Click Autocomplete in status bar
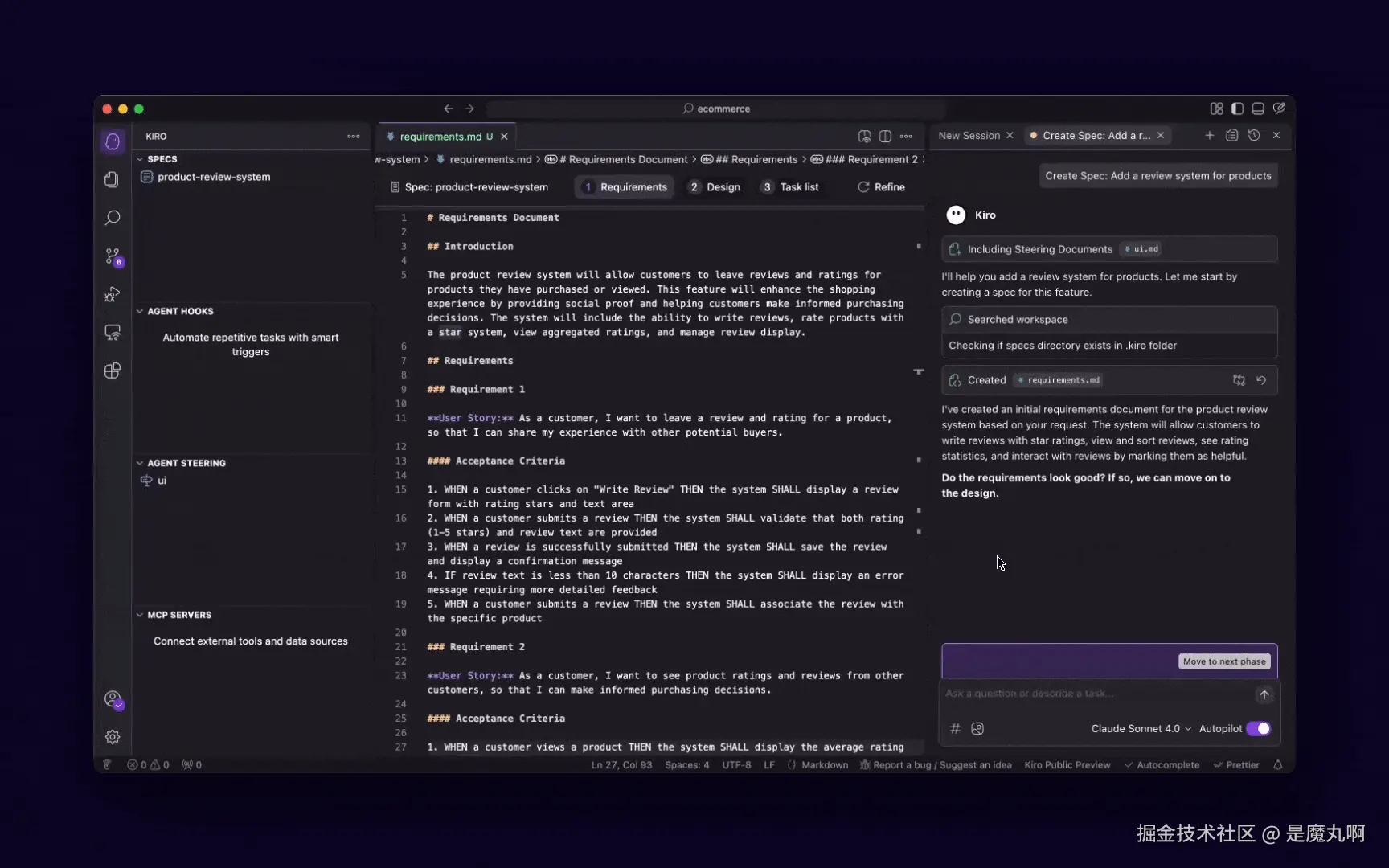This screenshot has height=868, width=1389. [1162, 765]
